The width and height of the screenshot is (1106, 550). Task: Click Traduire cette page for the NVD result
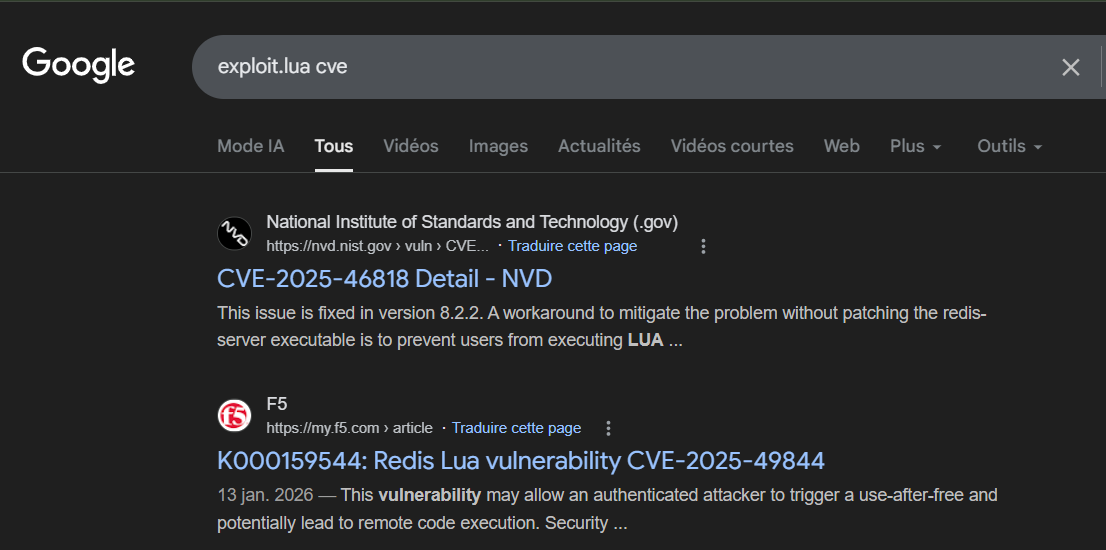(x=572, y=246)
